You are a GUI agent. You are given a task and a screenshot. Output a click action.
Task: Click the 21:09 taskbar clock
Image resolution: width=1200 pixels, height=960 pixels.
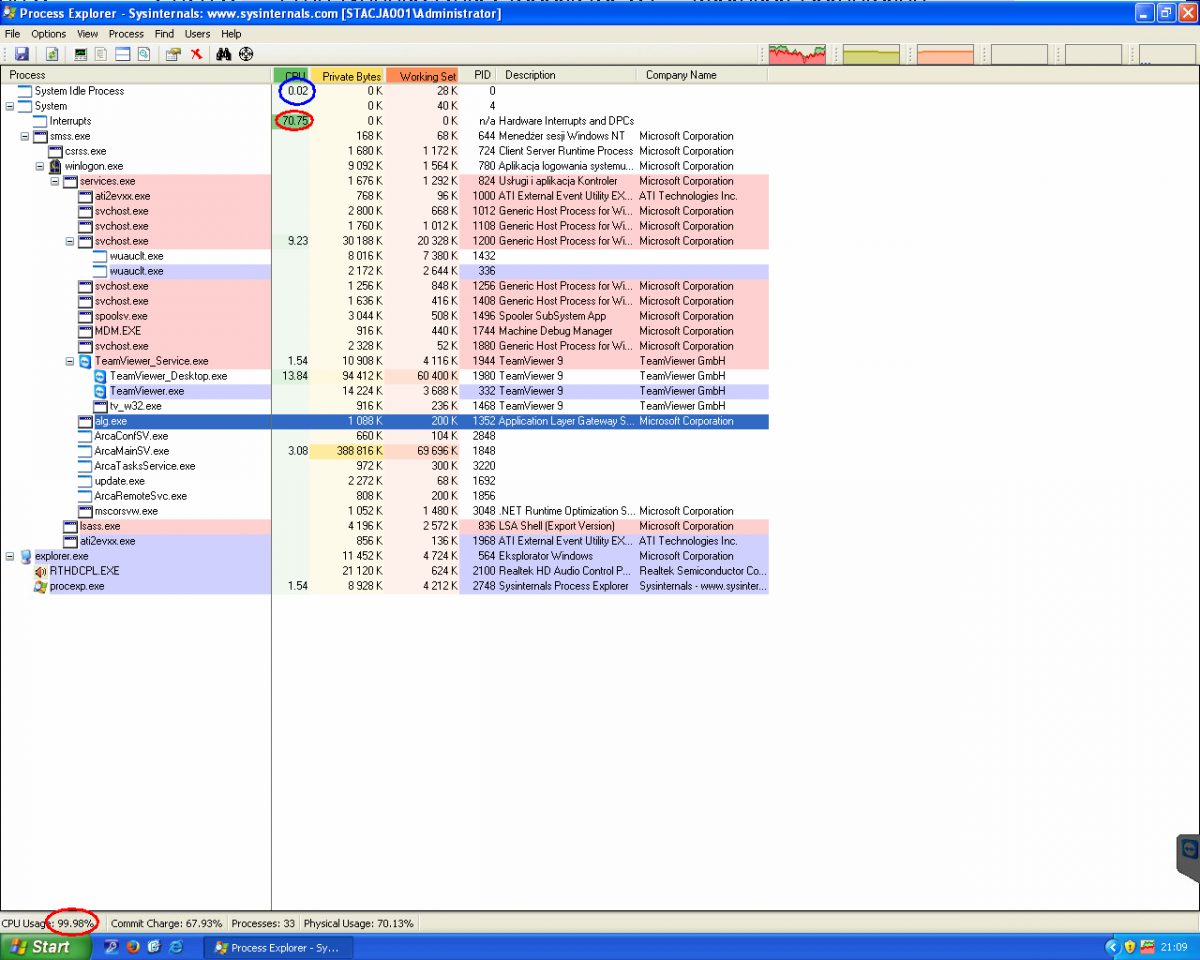click(x=1174, y=947)
